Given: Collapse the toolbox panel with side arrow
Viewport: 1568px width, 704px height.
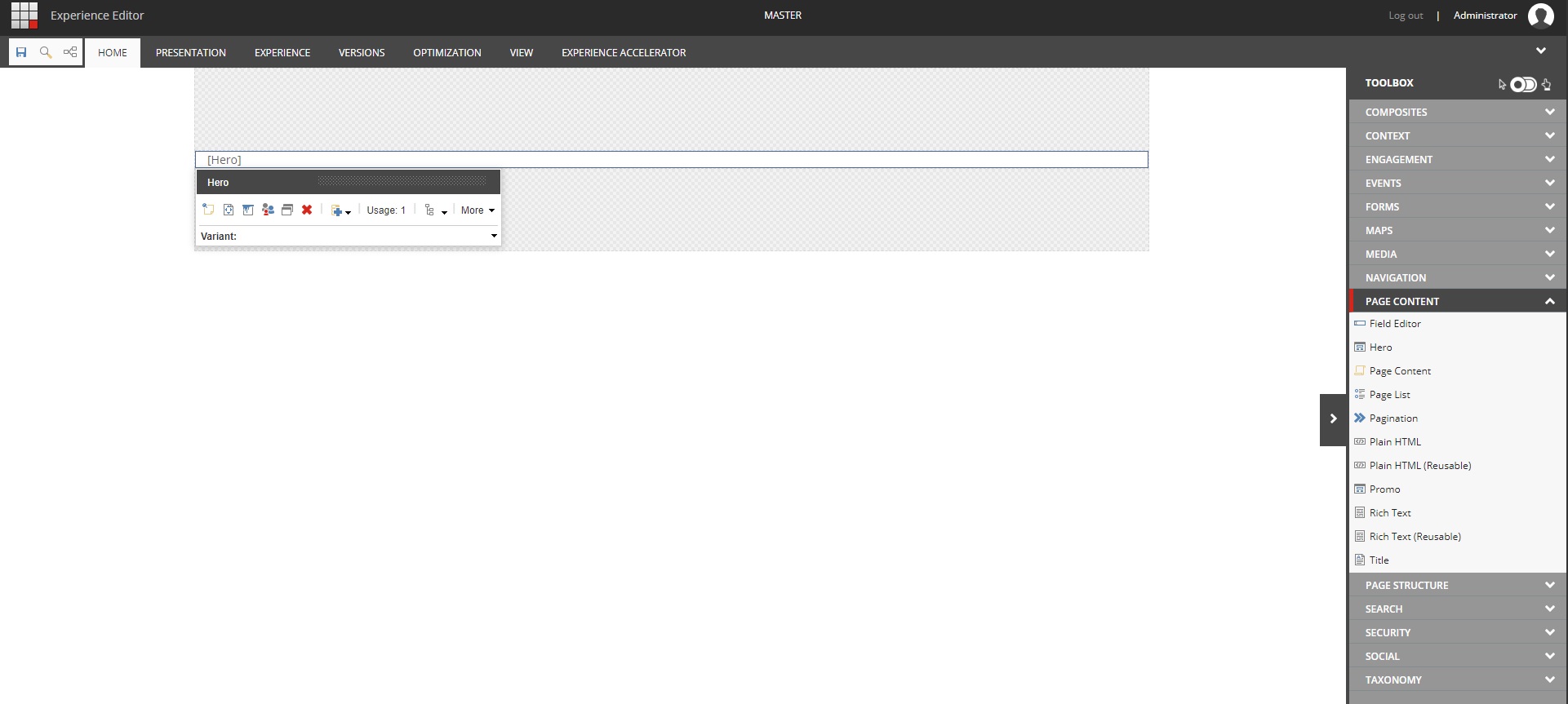Looking at the screenshot, I should tap(1333, 419).
